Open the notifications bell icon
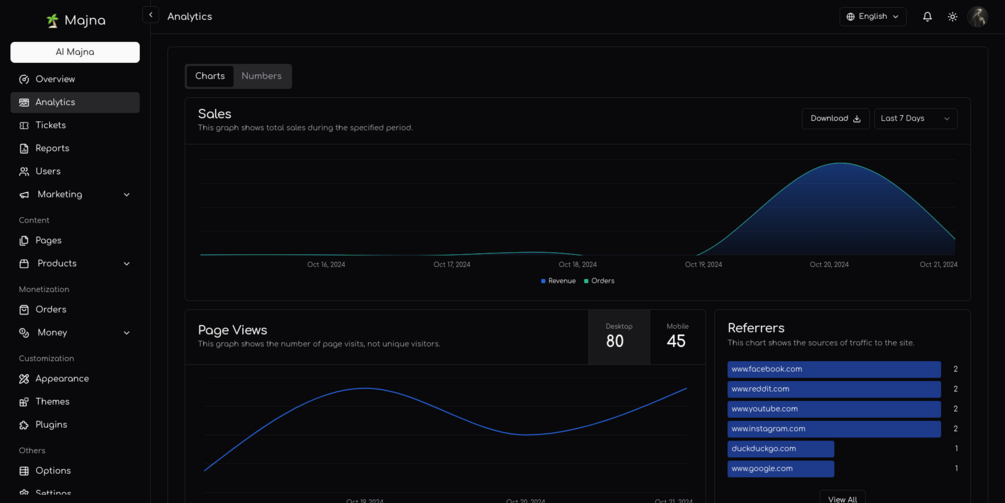 click(x=927, y=17)
